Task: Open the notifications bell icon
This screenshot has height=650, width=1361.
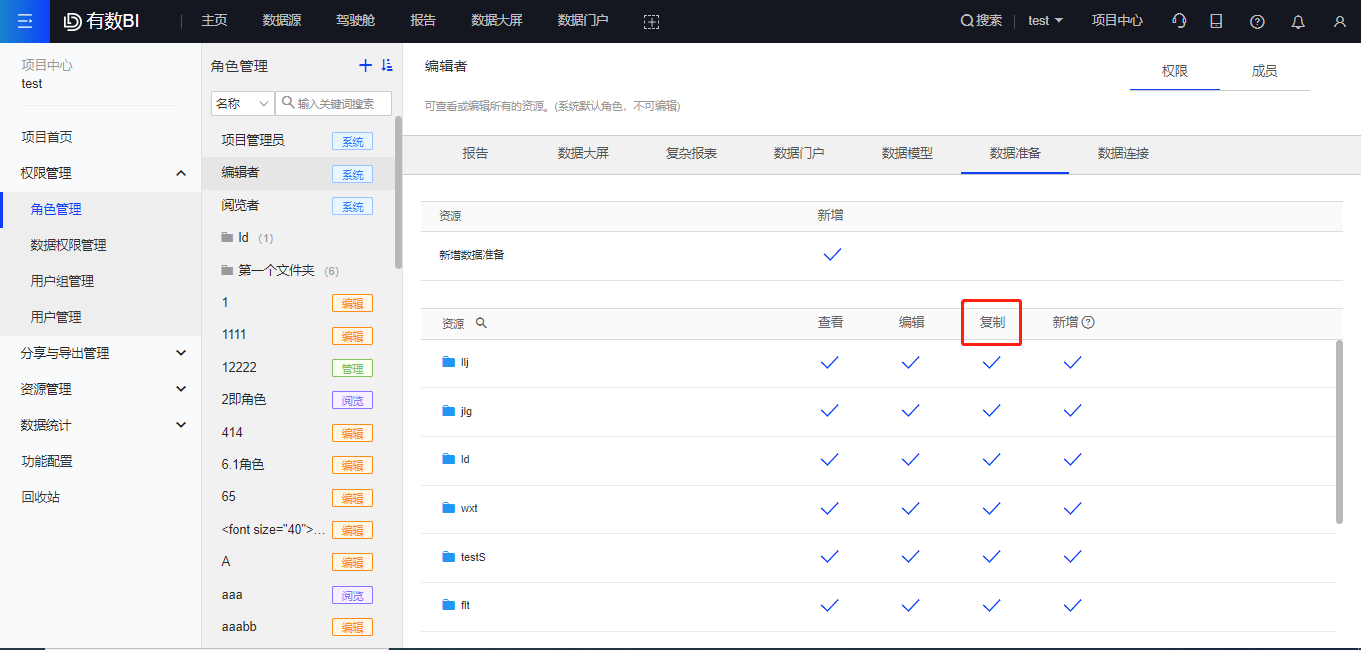Action: [1296, 20]
